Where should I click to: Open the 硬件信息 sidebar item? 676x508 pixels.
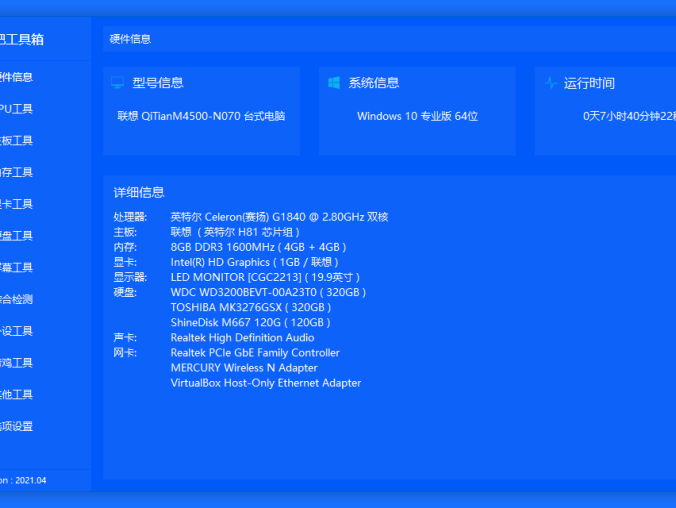[x=16, y=77]
